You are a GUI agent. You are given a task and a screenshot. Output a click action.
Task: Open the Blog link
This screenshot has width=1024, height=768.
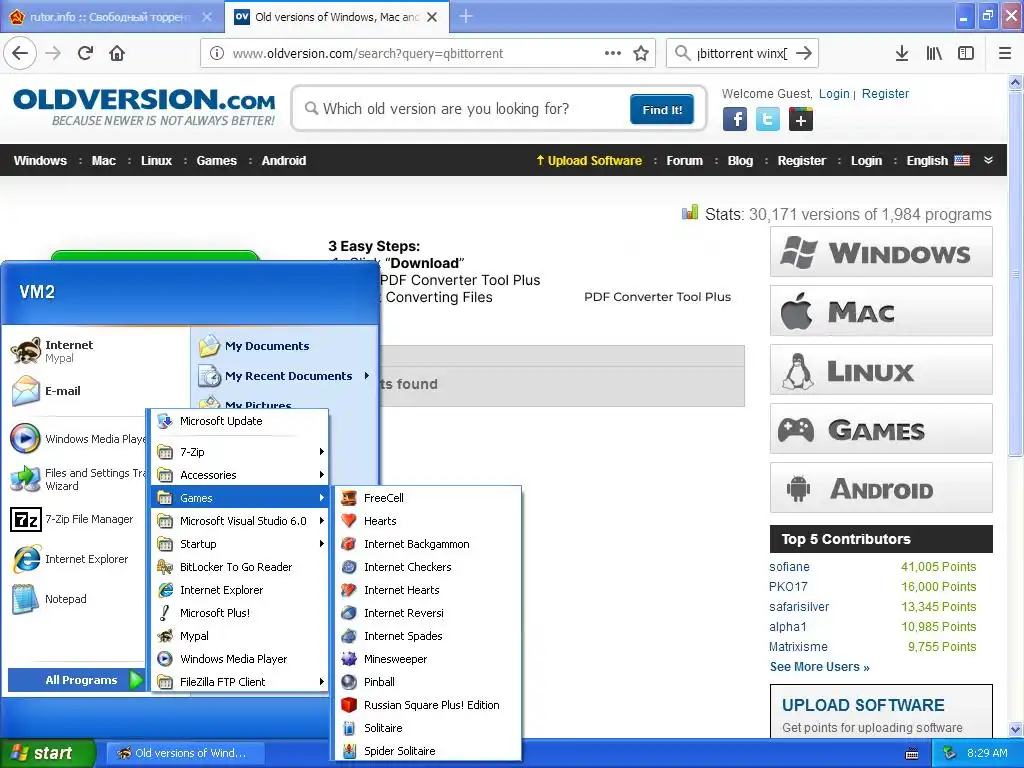(740, 161)
